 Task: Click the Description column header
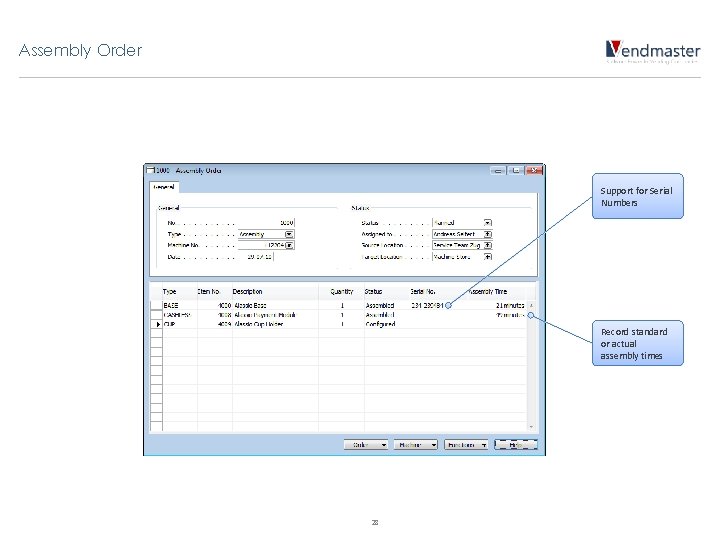(275, 292)
